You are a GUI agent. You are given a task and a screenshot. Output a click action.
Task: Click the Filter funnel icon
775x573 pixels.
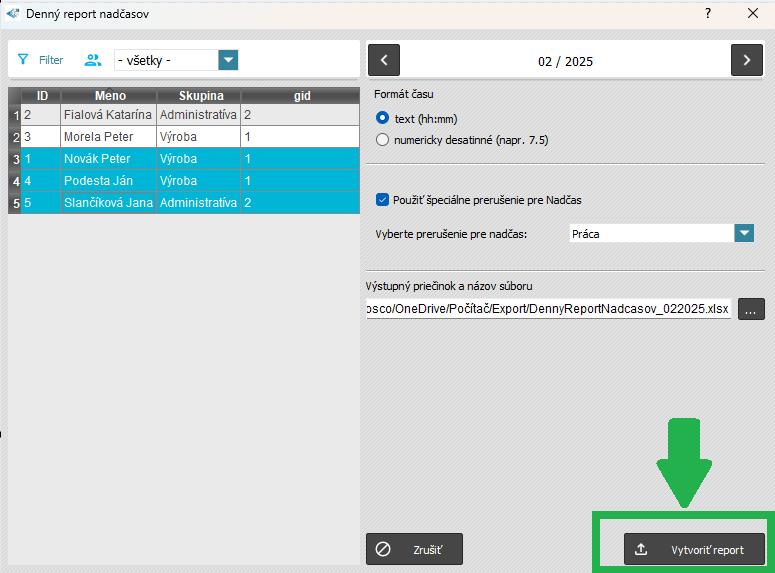pyautogui.click(x=23, y=60)
